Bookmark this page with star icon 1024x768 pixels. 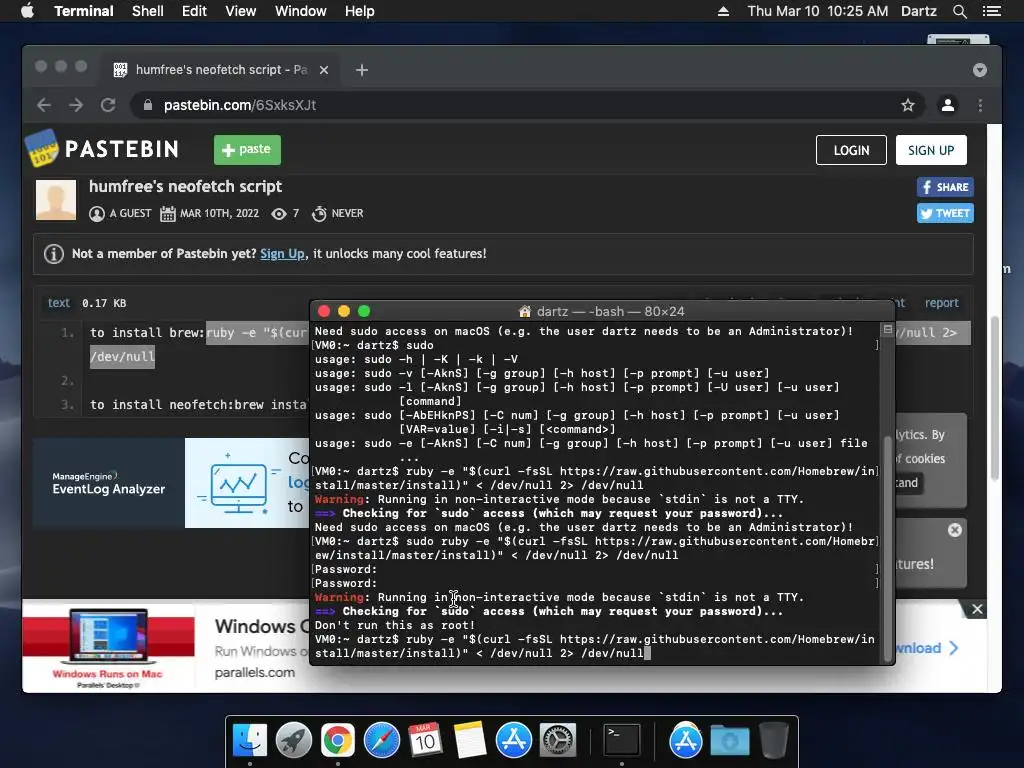tap(908, 105)
